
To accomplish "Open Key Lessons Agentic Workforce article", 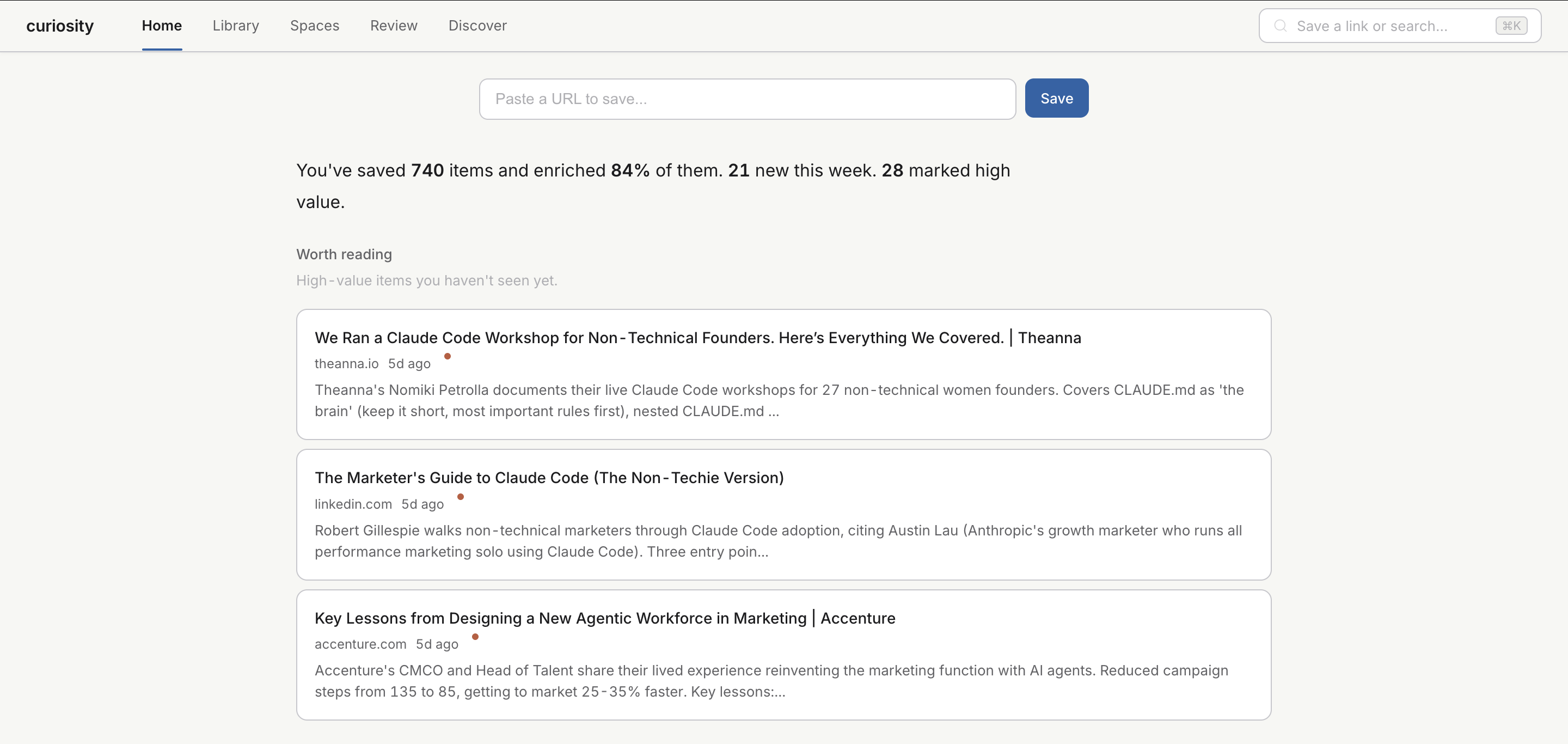I will (604, 619).
